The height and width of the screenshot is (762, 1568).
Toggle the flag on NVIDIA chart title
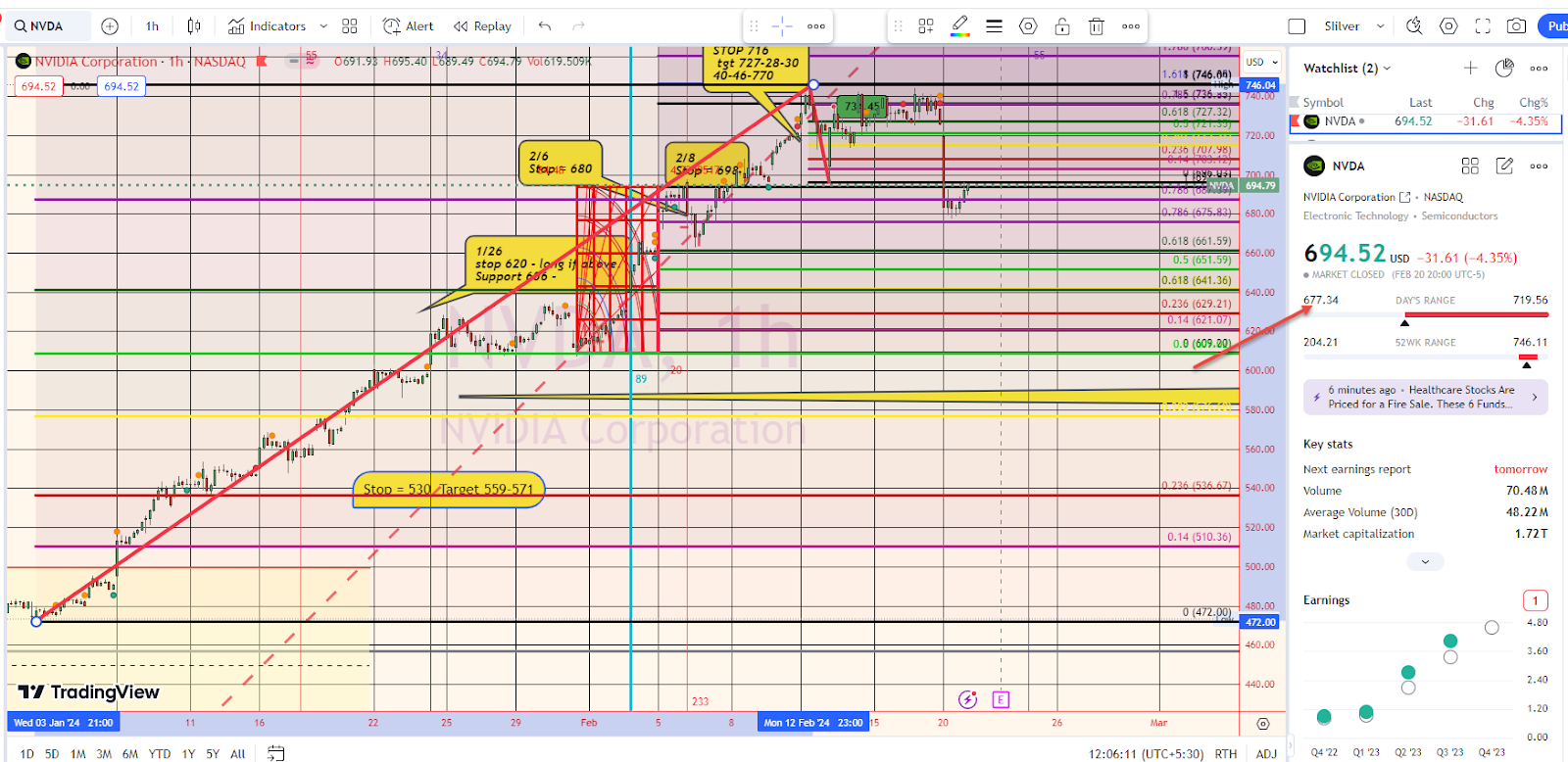tap(262, 61)
